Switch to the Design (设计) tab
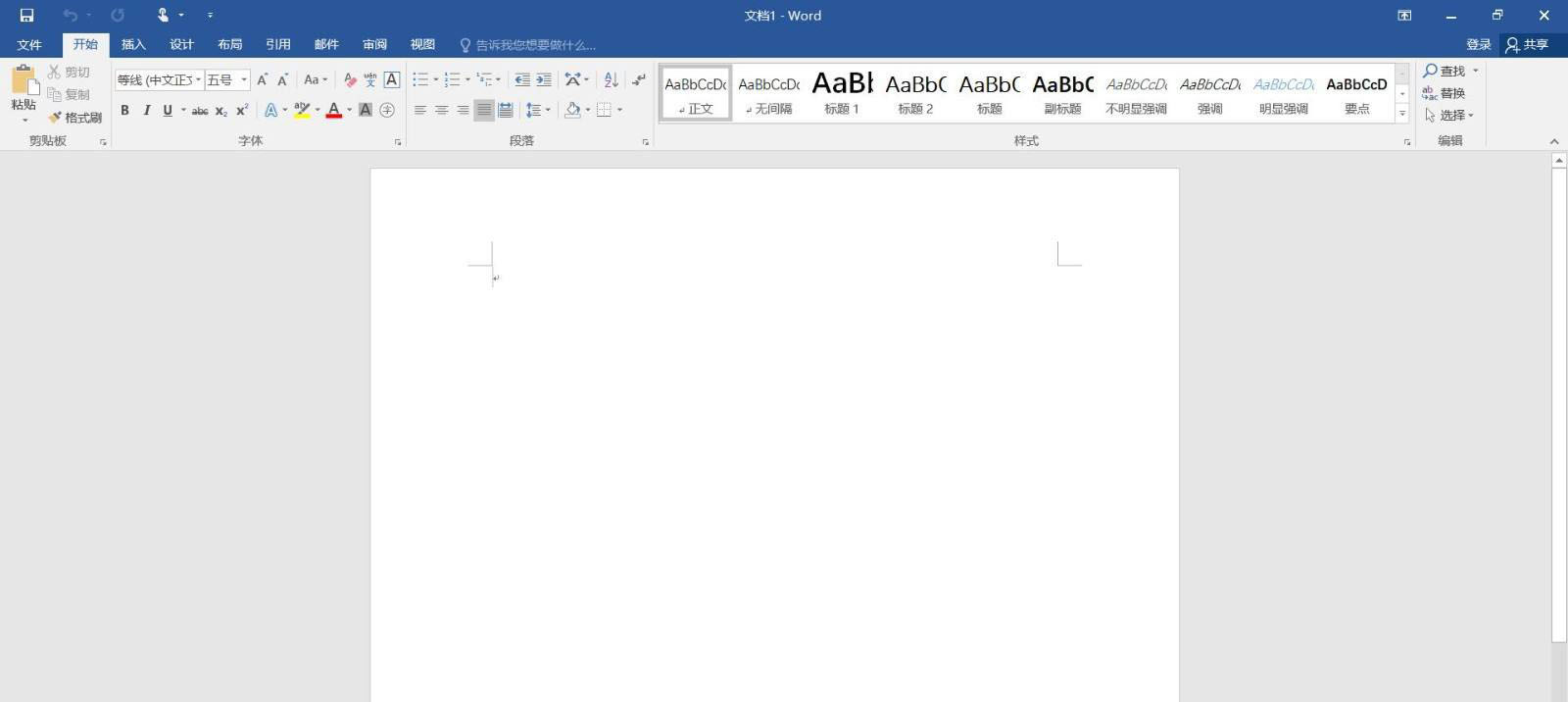 (181, 44)
